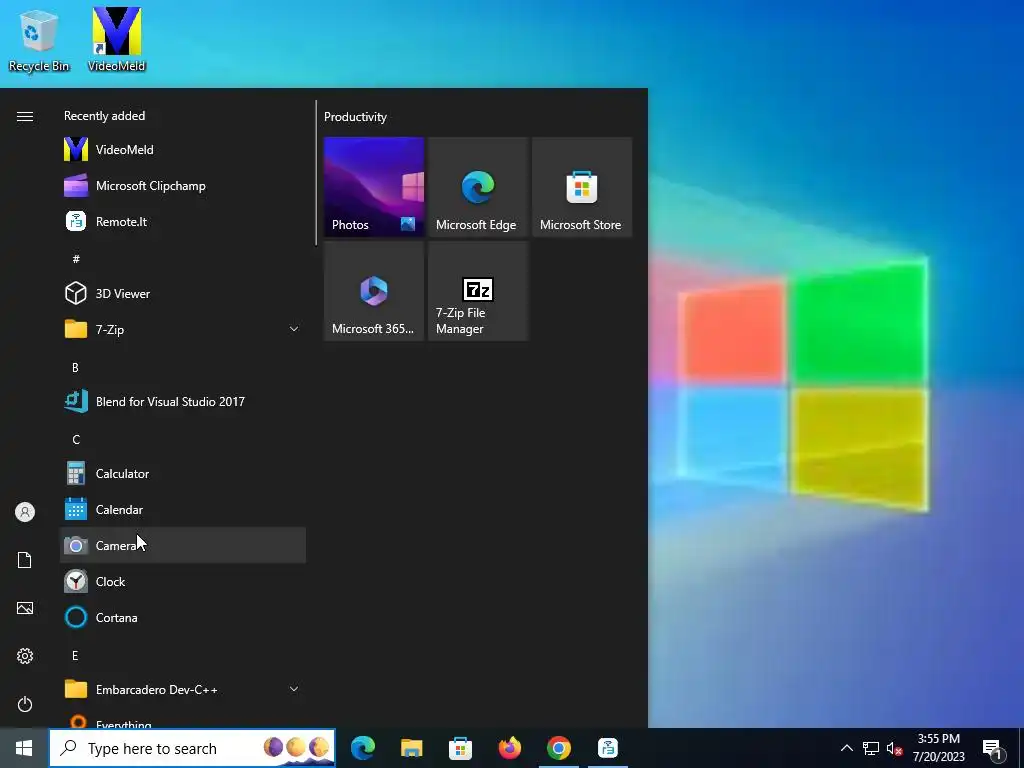Click the Recently added header
This screenshot has width=1024, height=768.
(104, 116)
